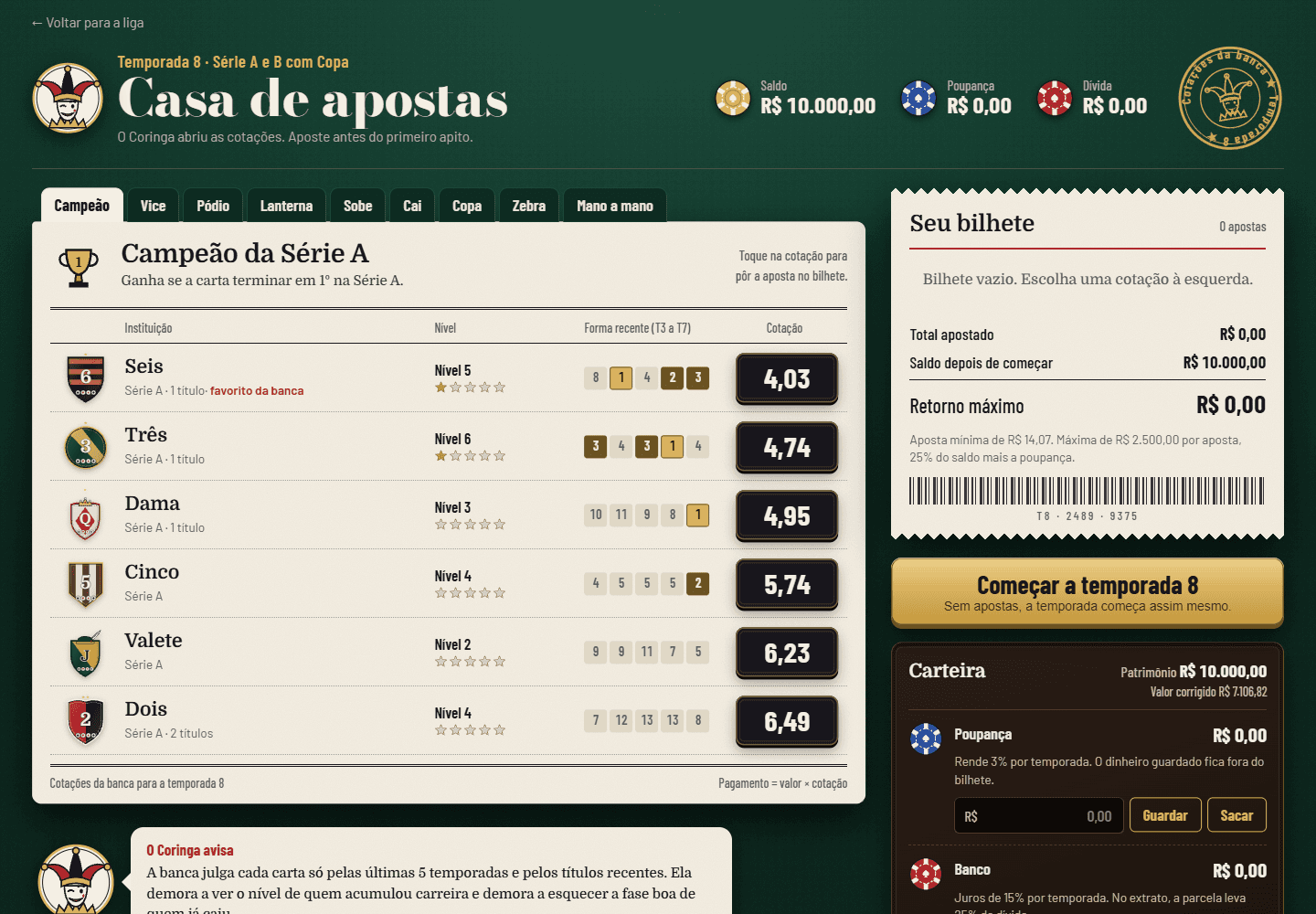Click Três's gold 1 badge in recent form
This screenshot has height=914, width=1316.
673,446
